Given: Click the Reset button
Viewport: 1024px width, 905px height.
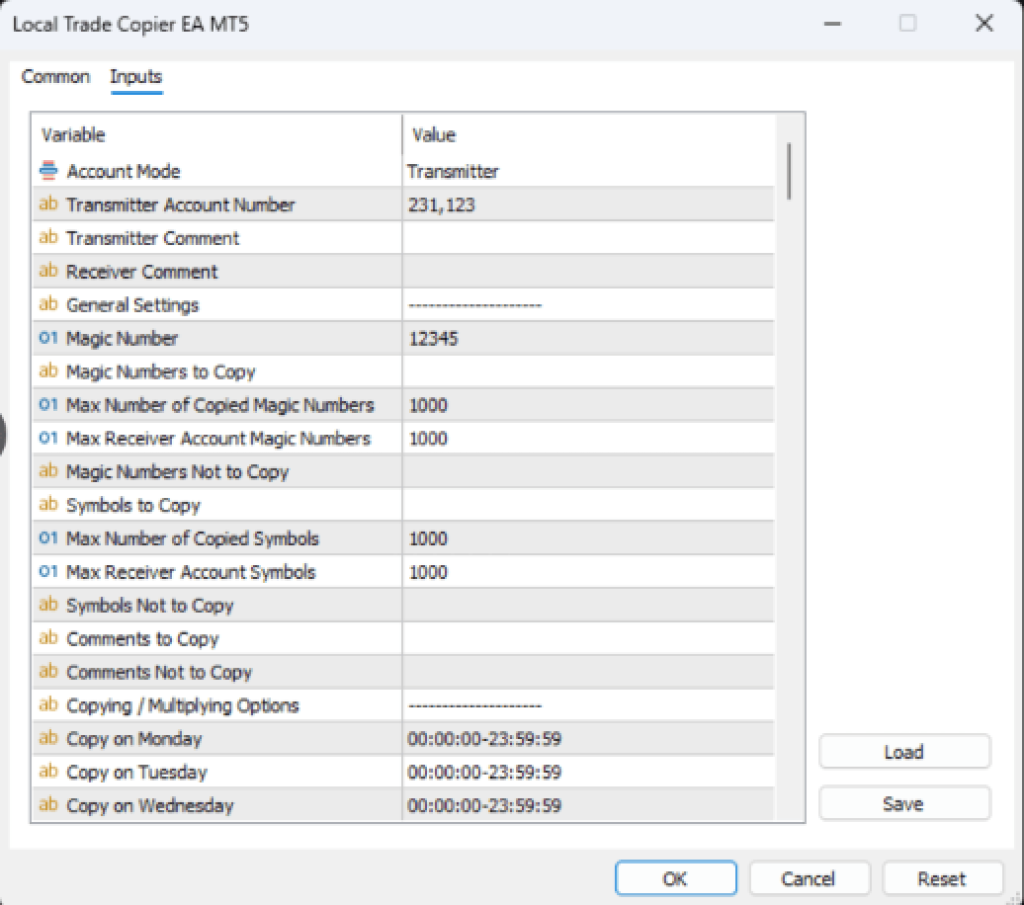Looking at the screenshot, I should (x=942, y=878).
